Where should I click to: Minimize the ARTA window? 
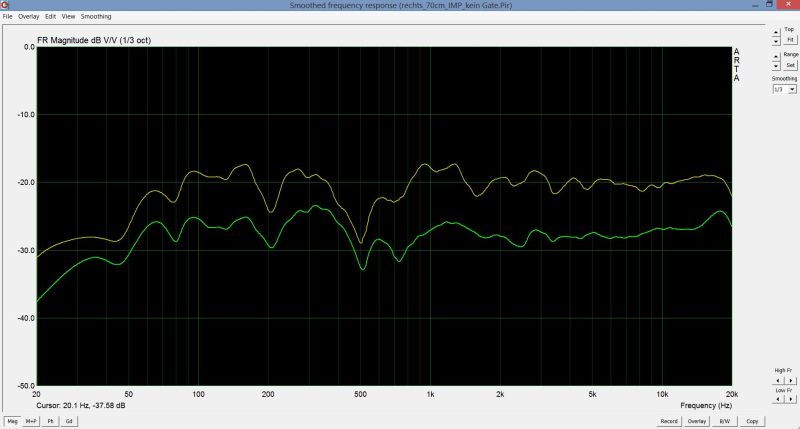[x=756, y=5]
